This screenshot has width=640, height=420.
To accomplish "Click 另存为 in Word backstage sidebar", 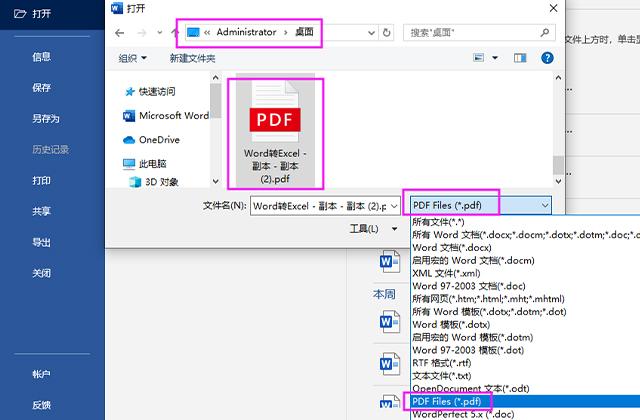I will (46, 118).
